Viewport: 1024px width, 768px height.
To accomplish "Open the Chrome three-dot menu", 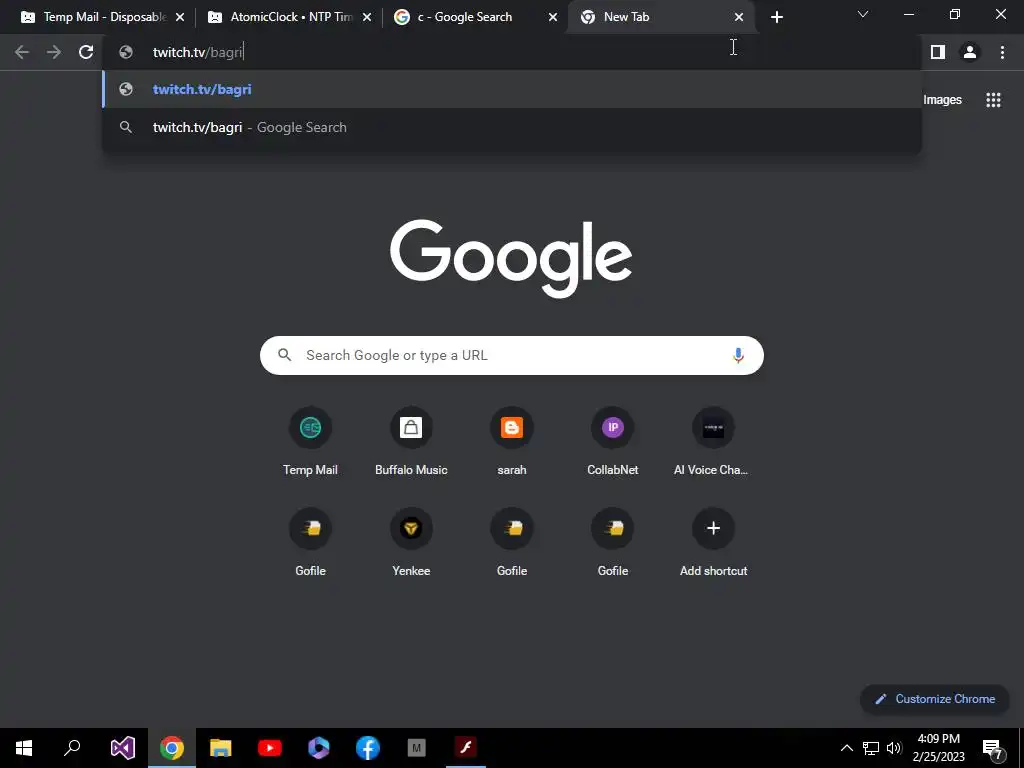I will [1002, 52].
